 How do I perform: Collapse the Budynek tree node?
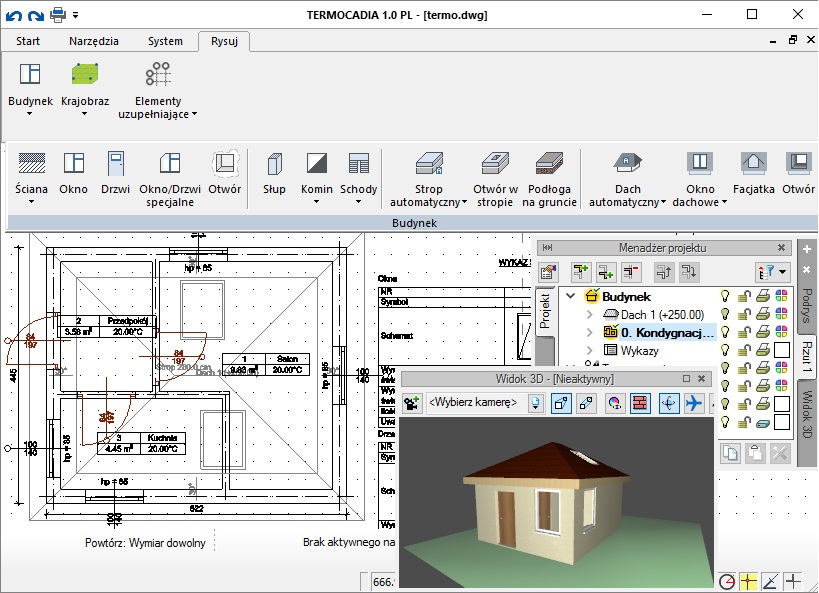571,296
